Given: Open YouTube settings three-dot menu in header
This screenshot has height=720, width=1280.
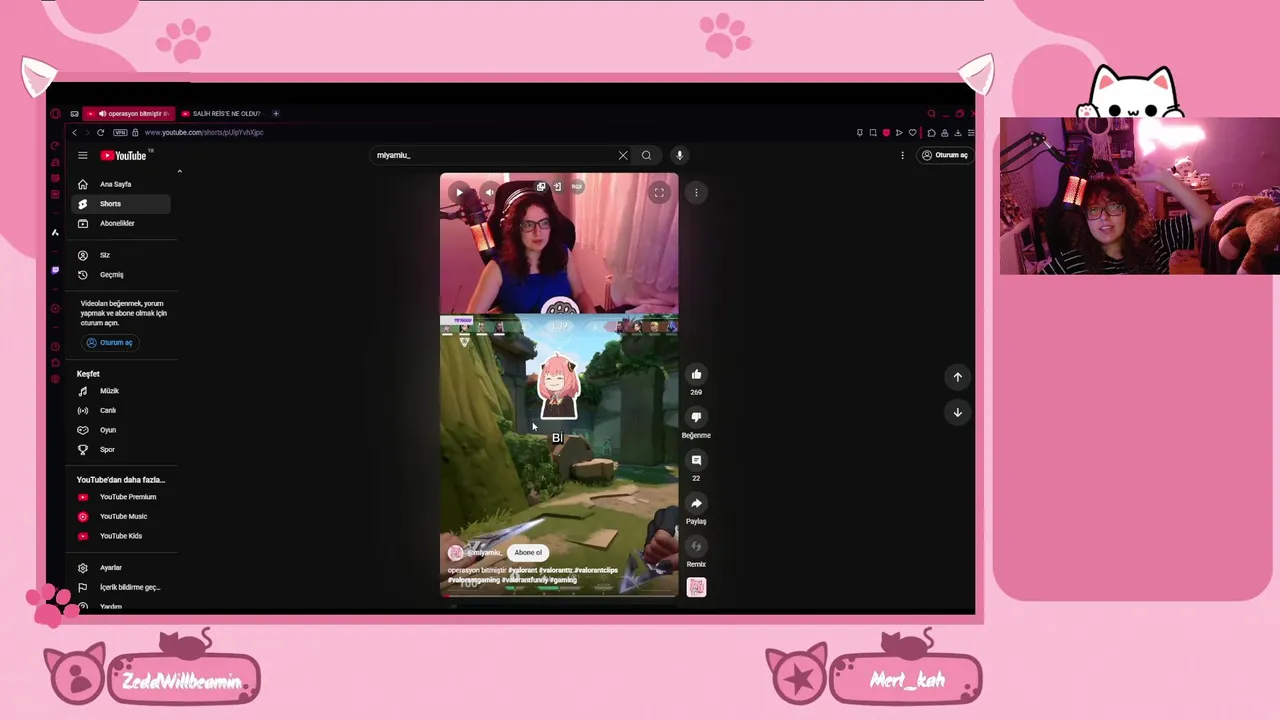Looking at the screenshot, I should point(902,155).
